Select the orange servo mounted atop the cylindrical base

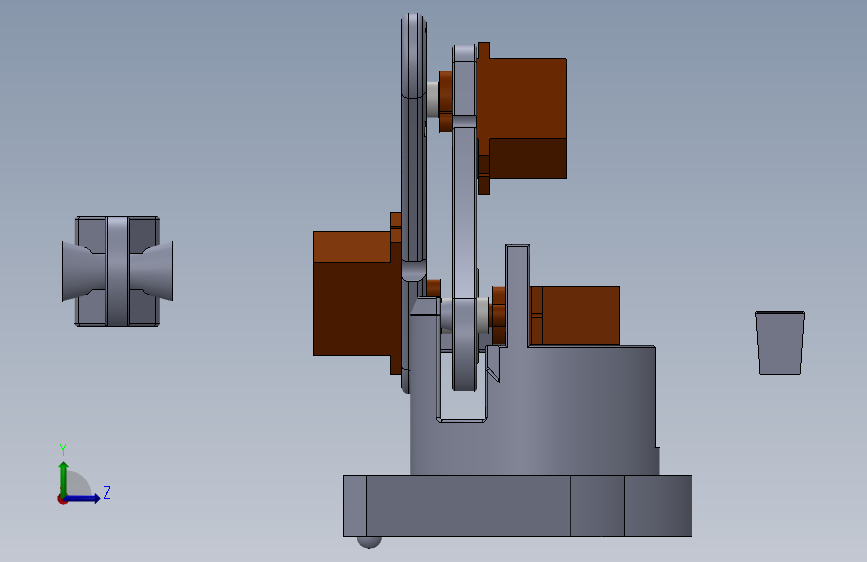point(575,315)
